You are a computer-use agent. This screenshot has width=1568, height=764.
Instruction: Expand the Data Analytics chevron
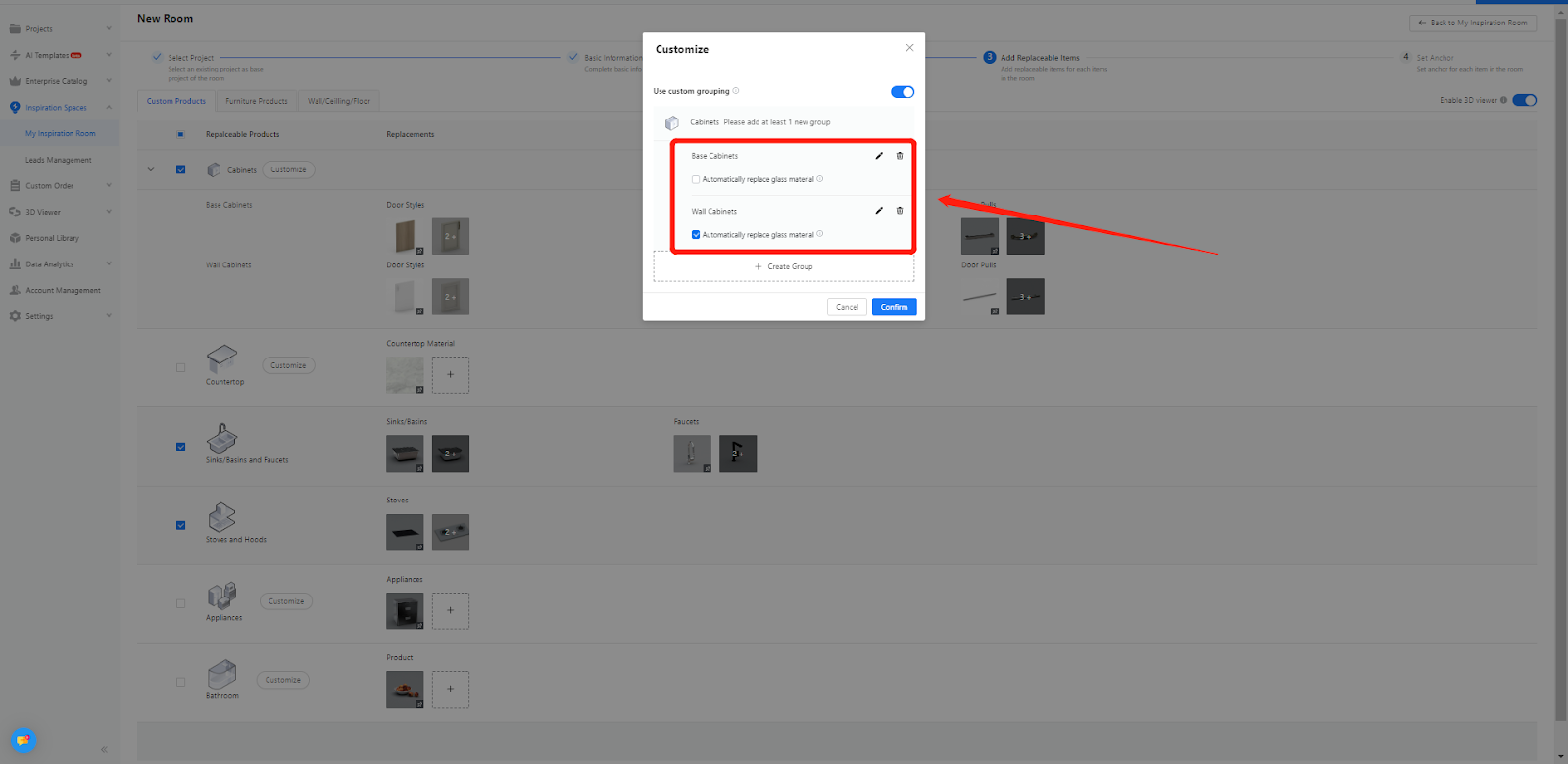pyautogui.click(x=109, y=264)
